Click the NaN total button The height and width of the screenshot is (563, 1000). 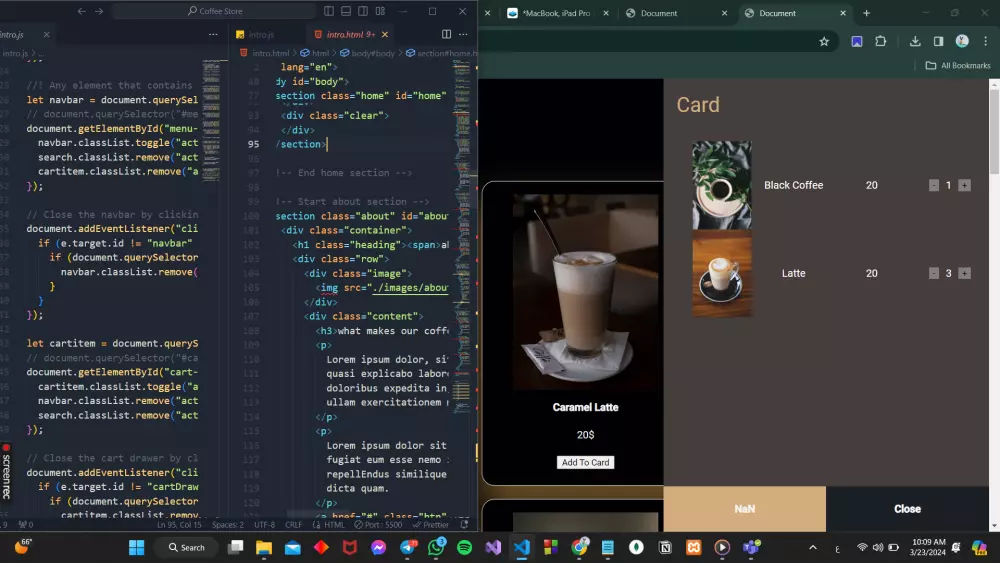click(x=744, y=509)
